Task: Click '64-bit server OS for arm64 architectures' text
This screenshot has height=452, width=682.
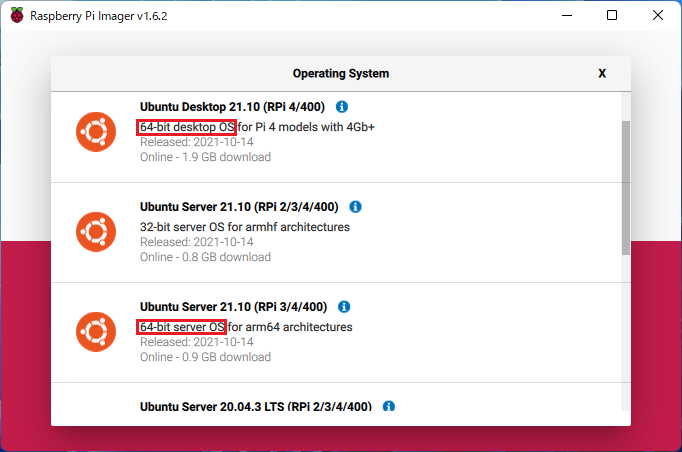Action: click(x=246, y=327)
